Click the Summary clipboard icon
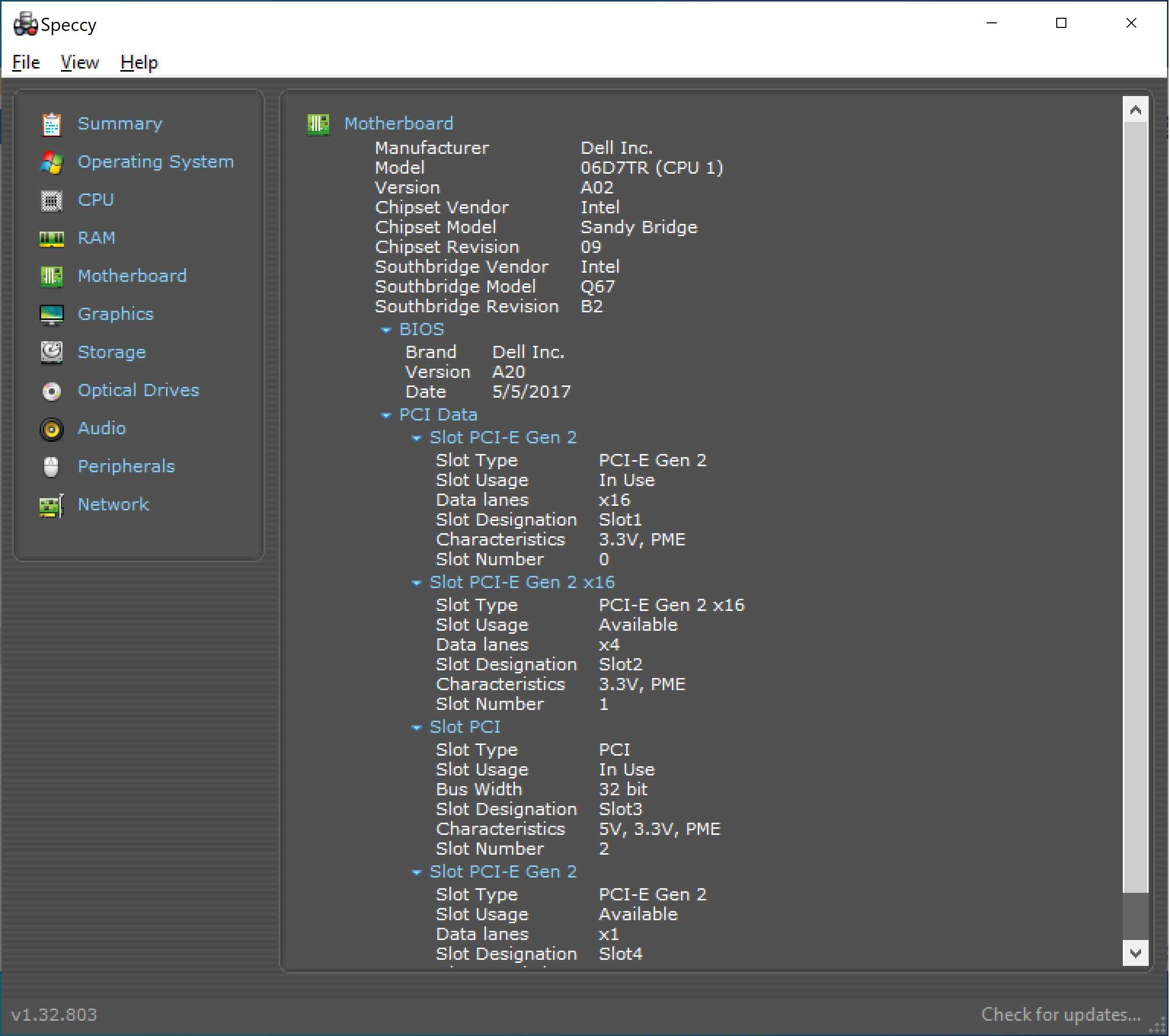Image resolution: width=1170 pixels, height=1036 pixels. (x=51, y=124)
